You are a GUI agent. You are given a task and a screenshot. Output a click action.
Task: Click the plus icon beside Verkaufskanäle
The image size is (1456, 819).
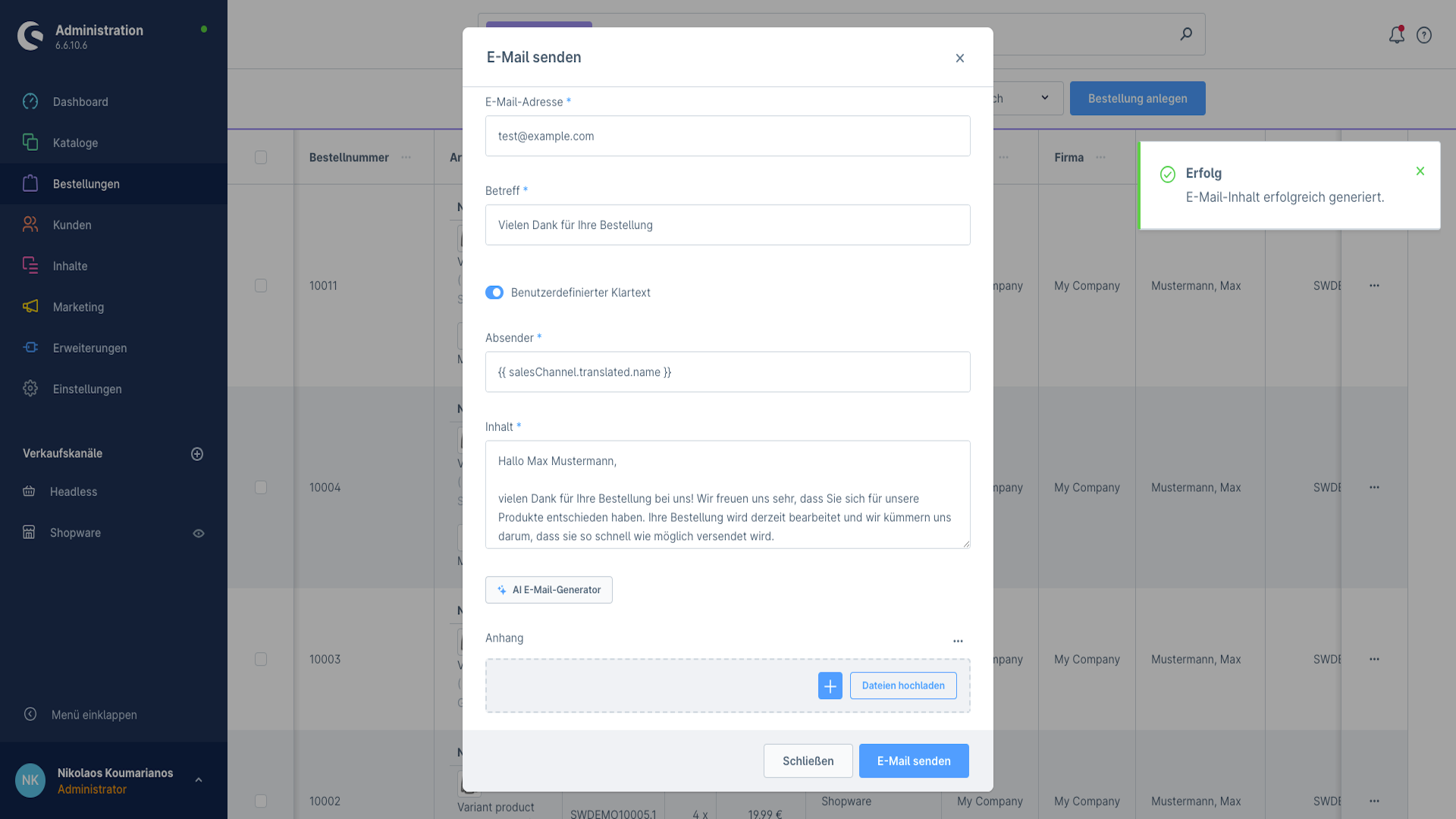[x=197, y=453]
